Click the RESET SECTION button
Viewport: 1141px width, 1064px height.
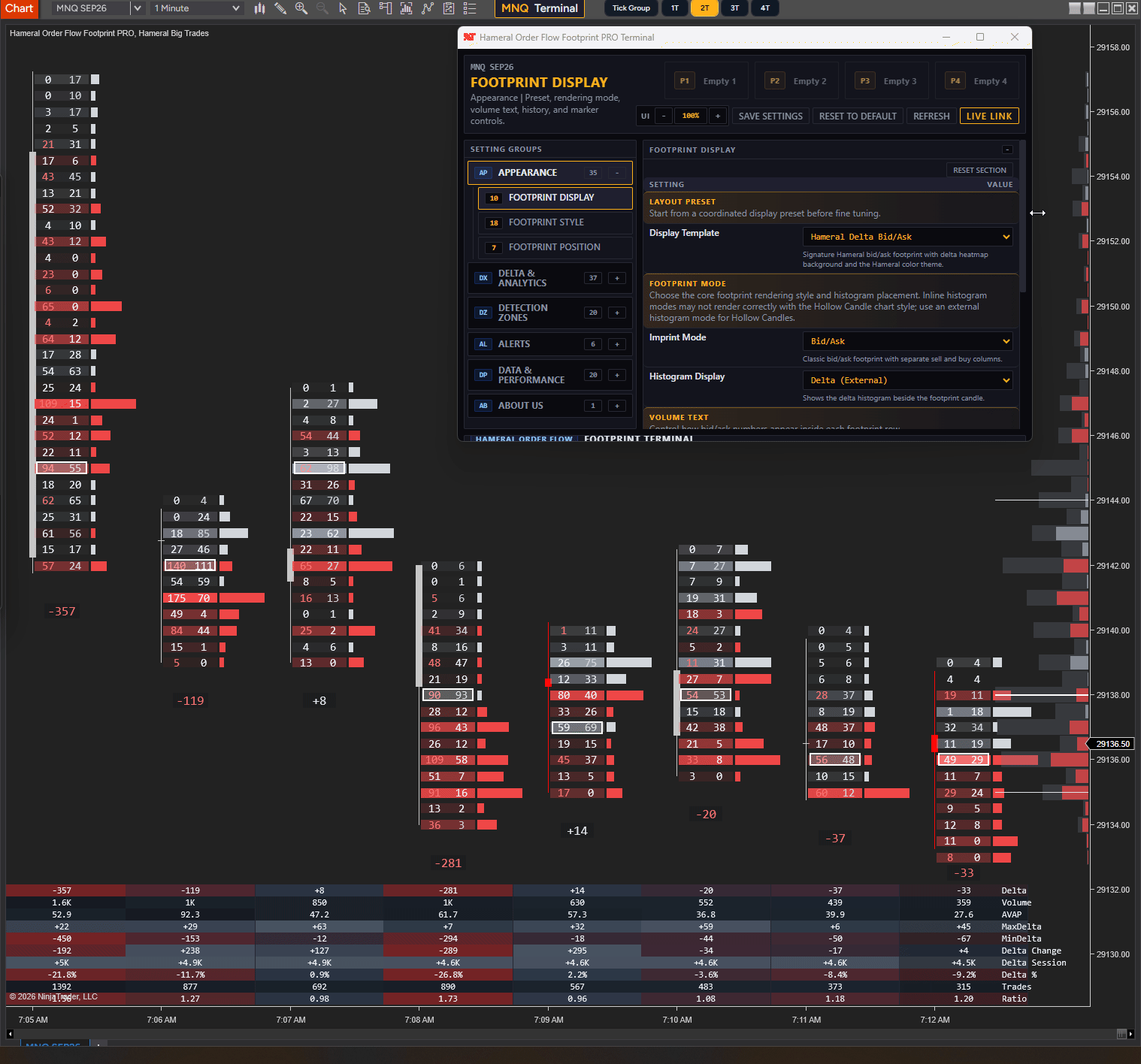click(x=979, y=170)
